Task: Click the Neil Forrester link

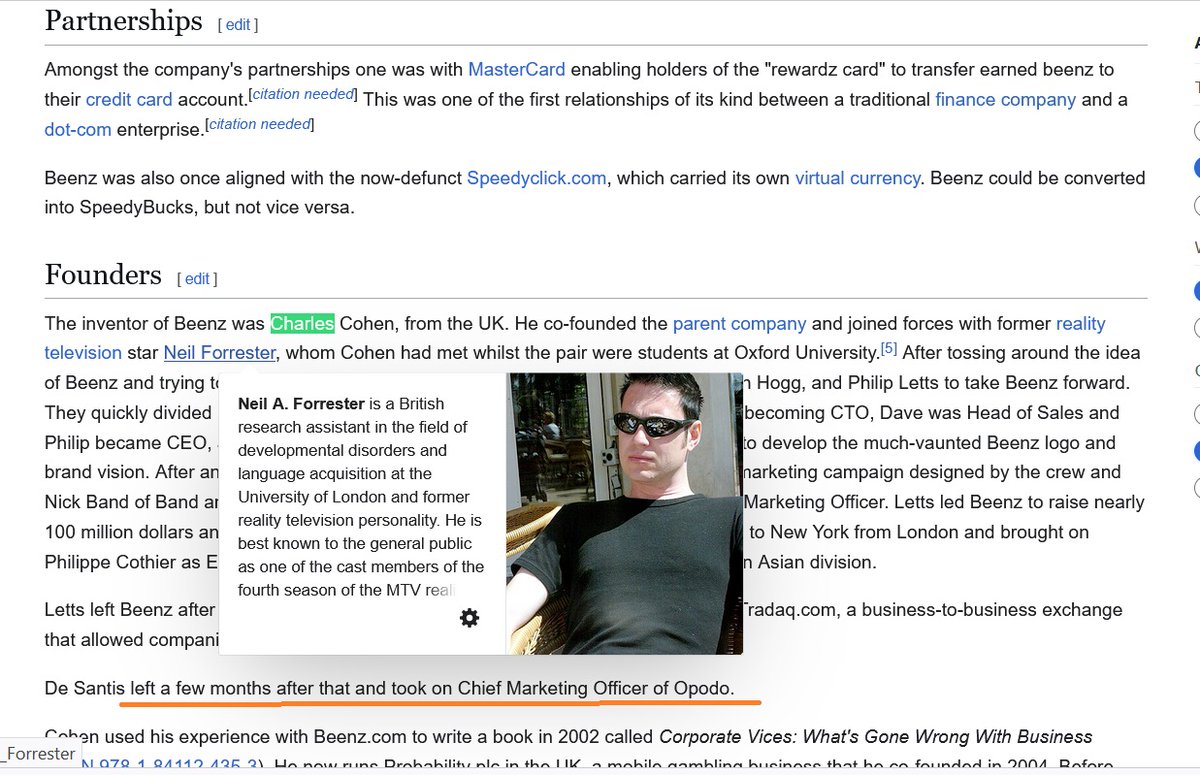Action: pos(219,353)
